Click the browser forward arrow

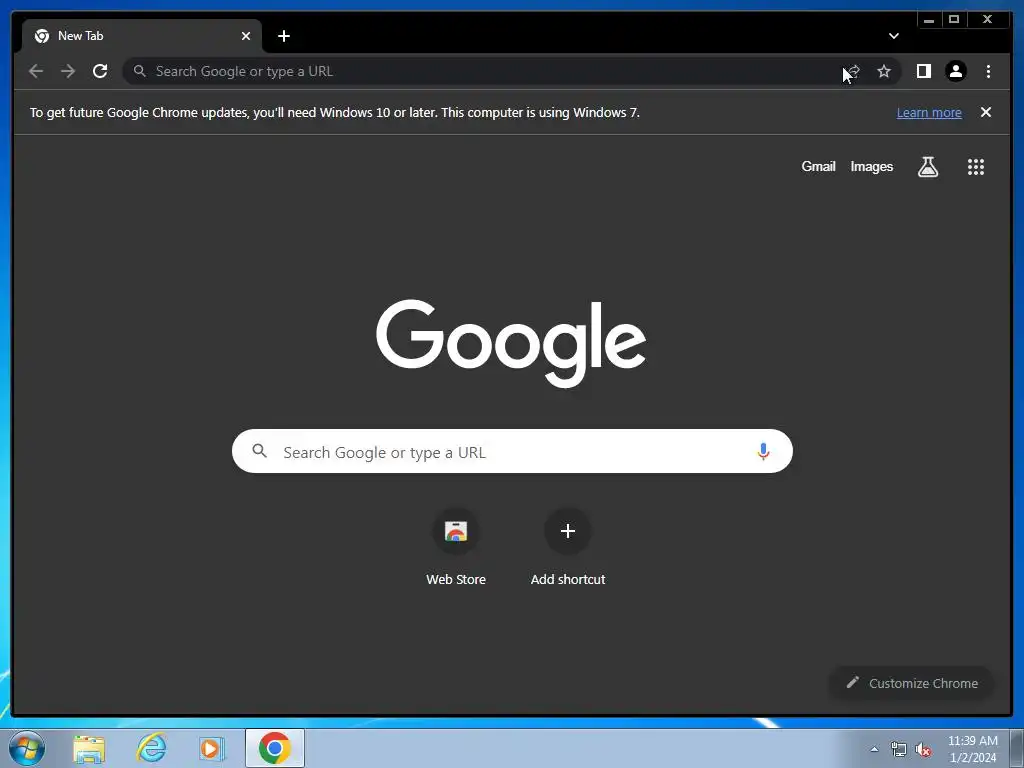(68, 71)
